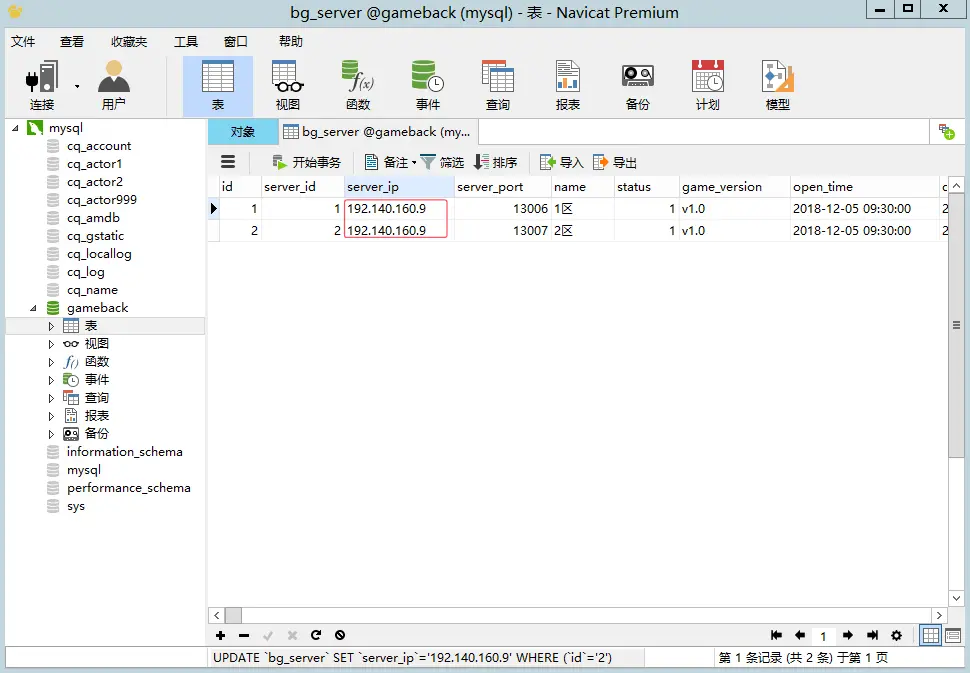Expand the 表 node under gameback

[51, 326]
